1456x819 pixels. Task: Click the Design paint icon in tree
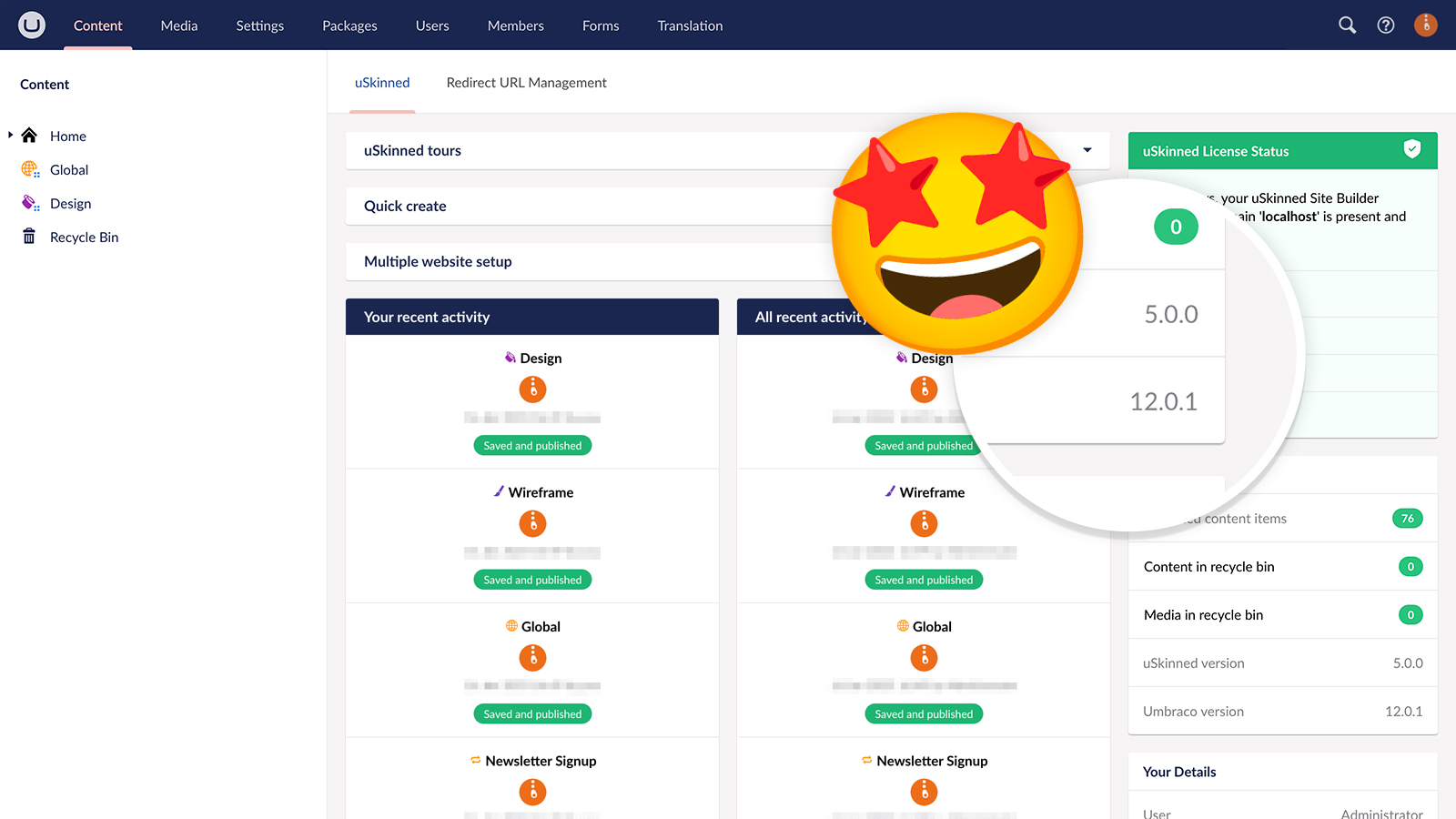pyautogui.click(x=30, y=203)
